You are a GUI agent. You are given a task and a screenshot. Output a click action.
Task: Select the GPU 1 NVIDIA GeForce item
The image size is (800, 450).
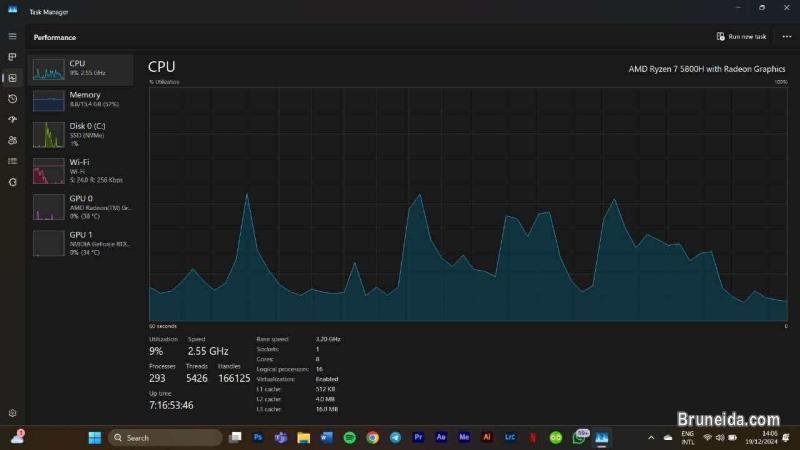coord(81,242)
